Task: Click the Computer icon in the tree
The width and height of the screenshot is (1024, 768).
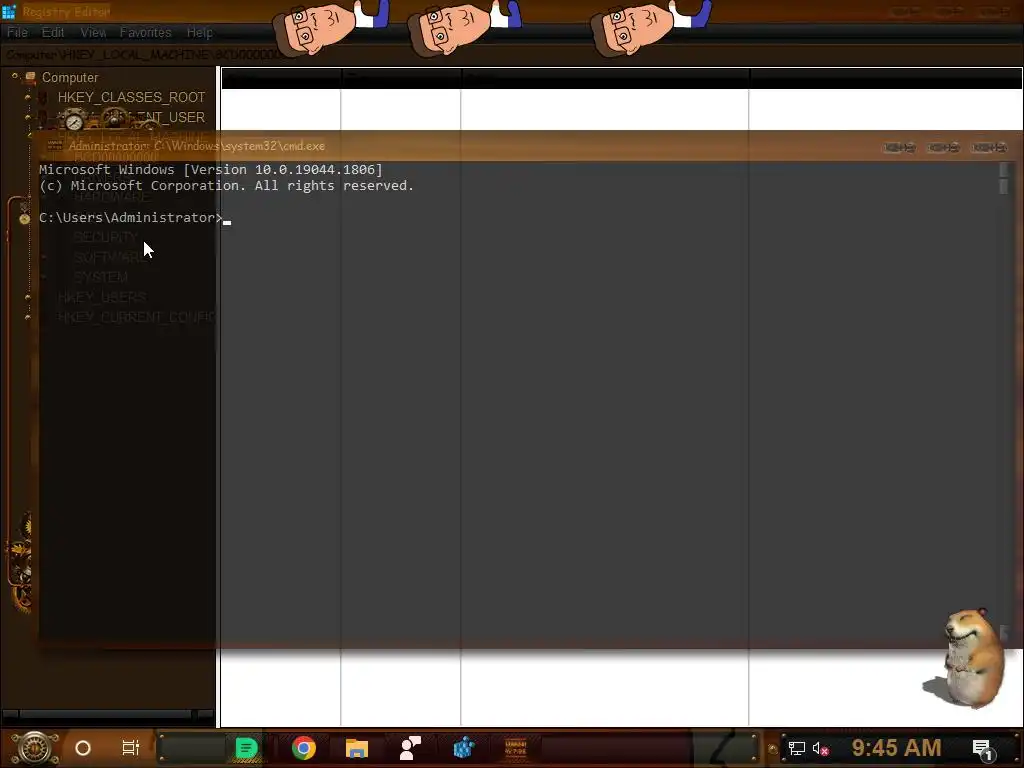Action: pyautogui.click(x=30, y=77)
